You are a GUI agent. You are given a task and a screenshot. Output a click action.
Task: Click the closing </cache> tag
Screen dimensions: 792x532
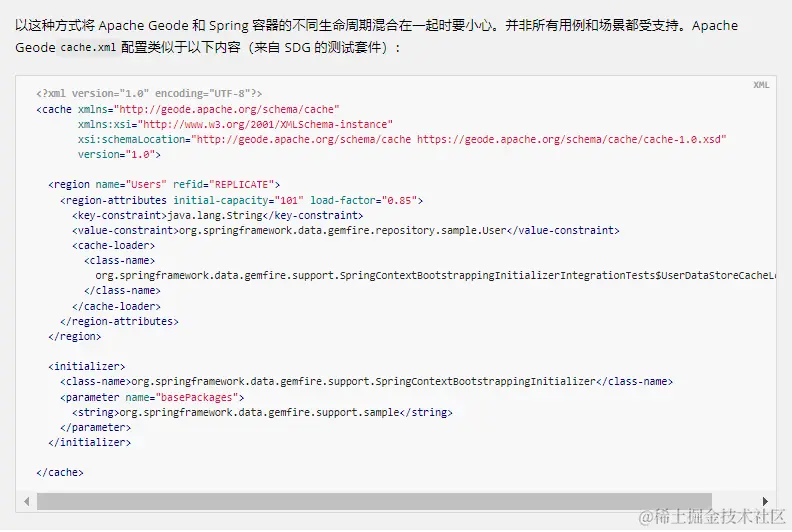click(60, 472)
